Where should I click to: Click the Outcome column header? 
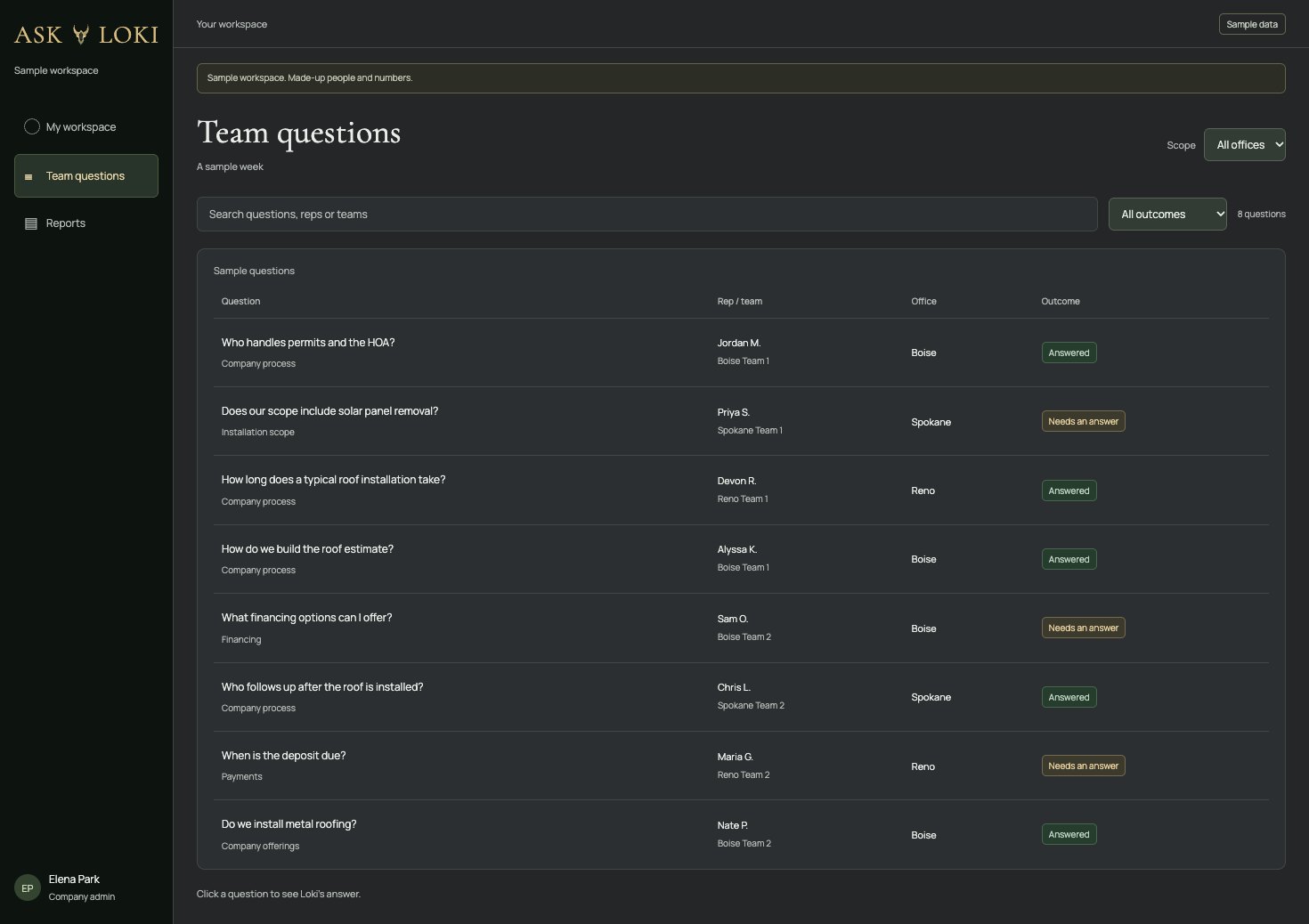[x=1061, y=301]
